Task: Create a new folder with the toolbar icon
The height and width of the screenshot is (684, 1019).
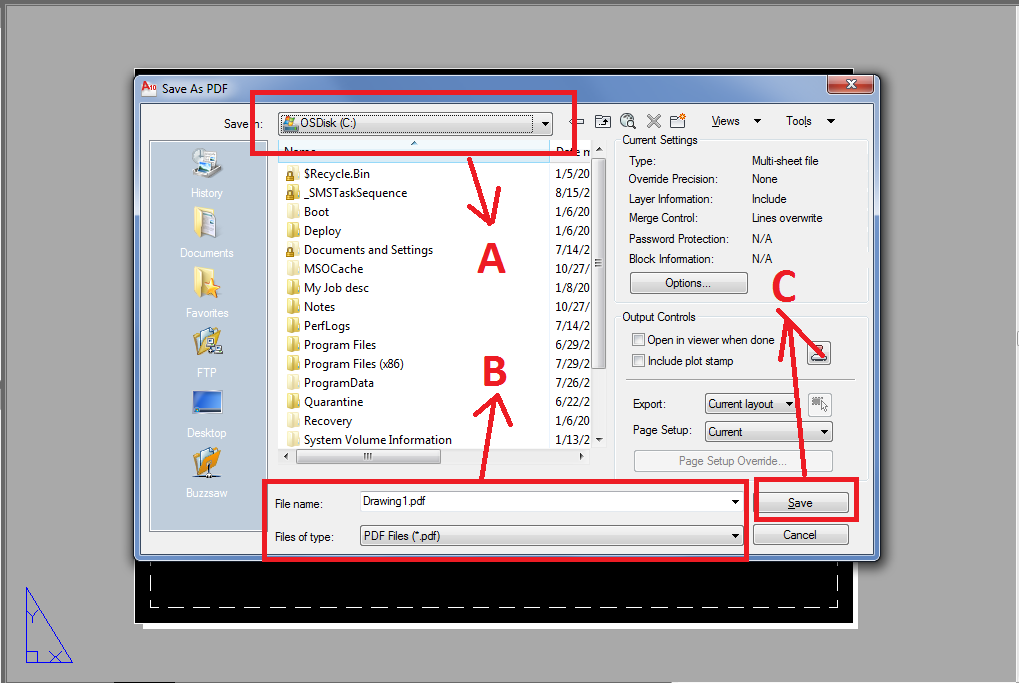Action: (678, 120)
